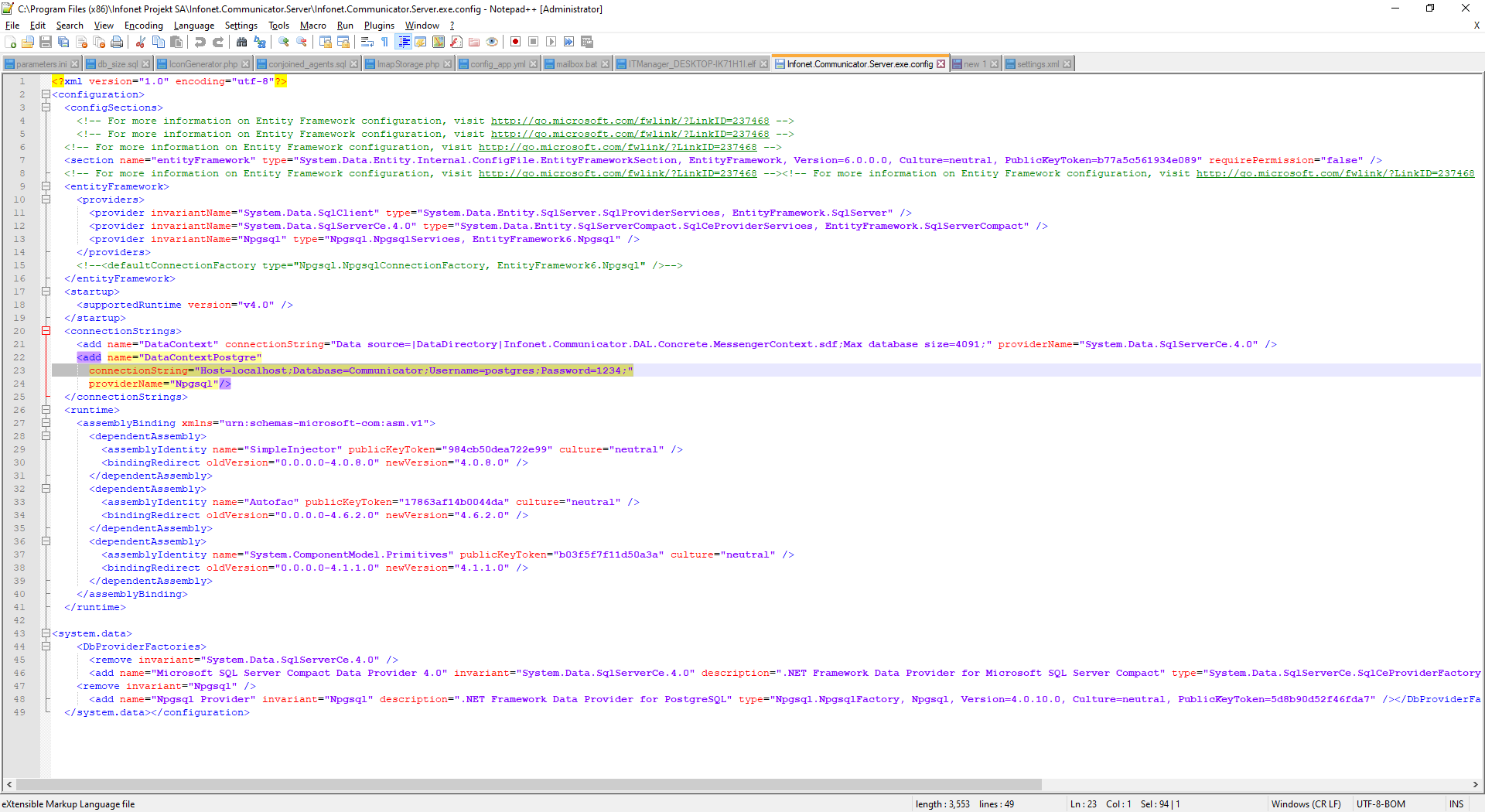Undo the last edit via toolbar
The width and height of the screenshot is (1485, 812).
[x=200, y=42]
